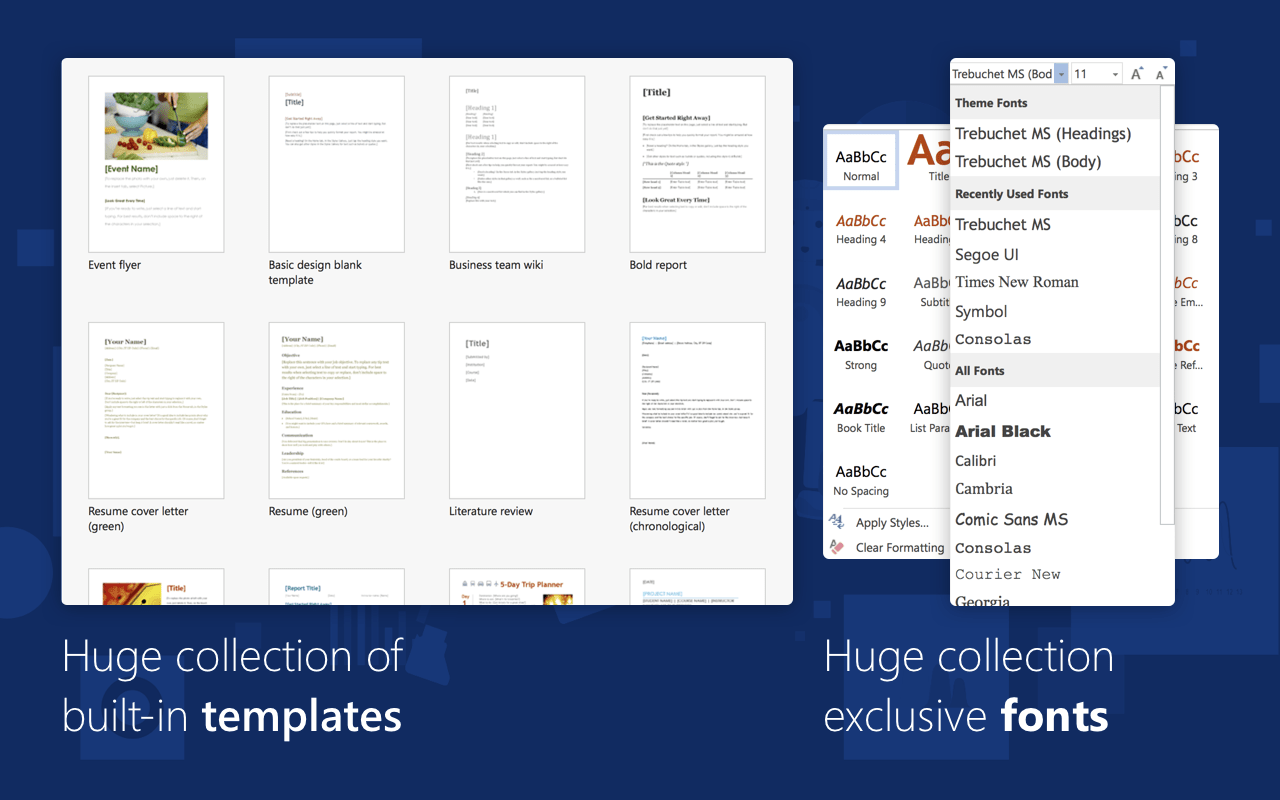Click Apply Styles... command

892,523
